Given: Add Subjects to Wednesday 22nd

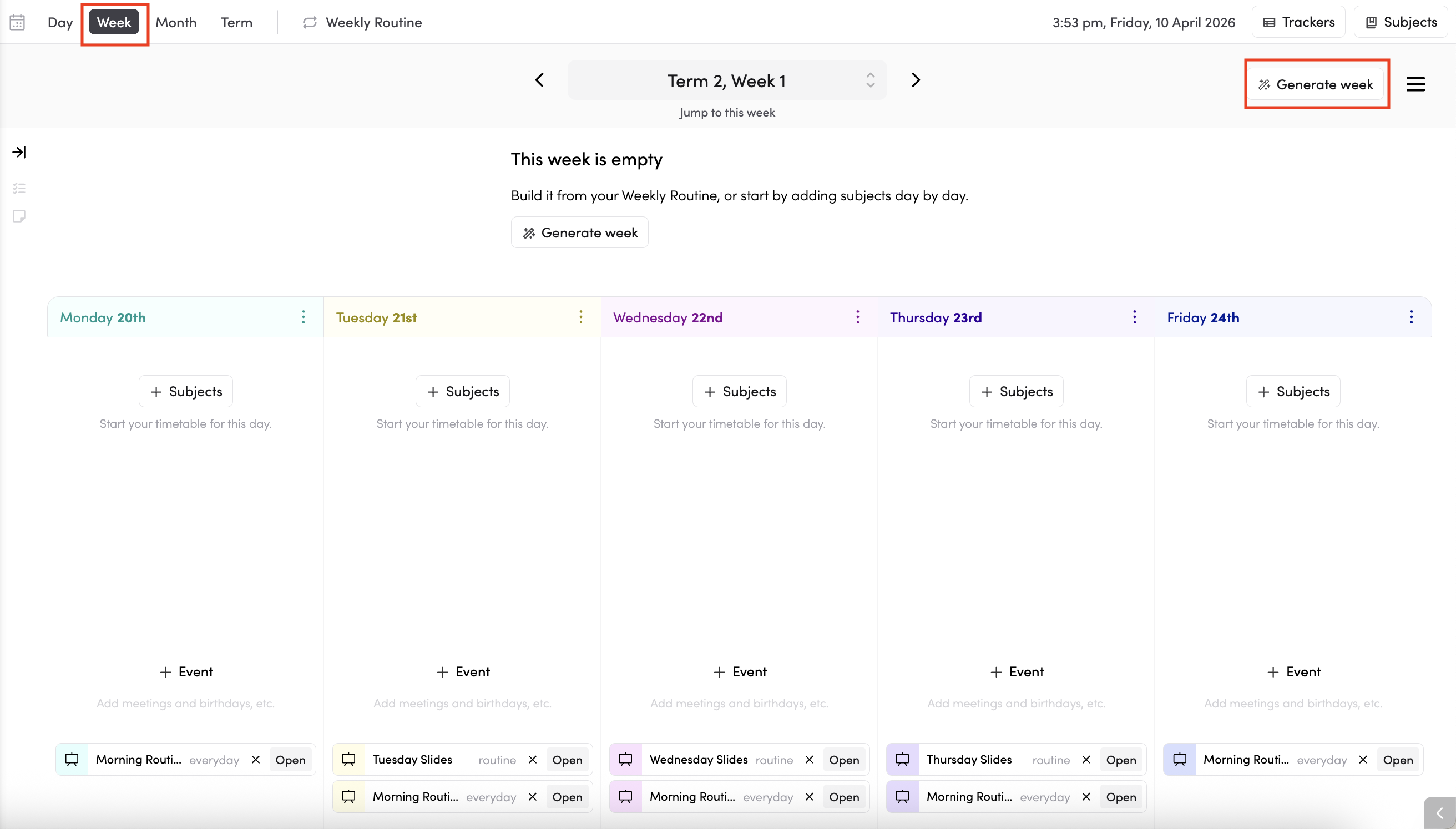Looking at the screenshot, I should point(739,391).
